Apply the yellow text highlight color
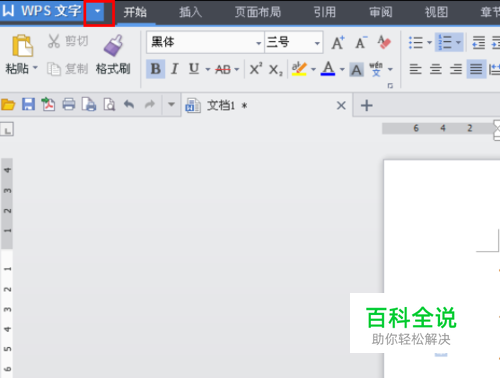Viewport: 500px width, 378px height. pyautogui.click(x=299, y=69)
